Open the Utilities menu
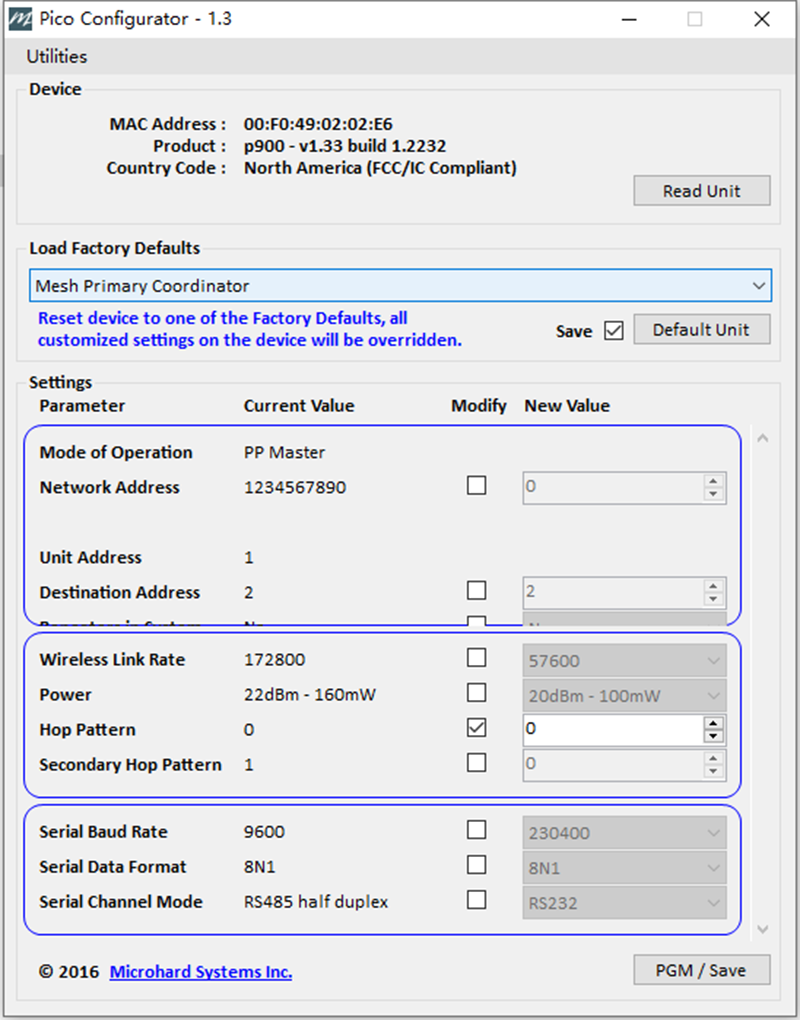This screenshot has height=1020, width=800. click(x=57, y=57)
